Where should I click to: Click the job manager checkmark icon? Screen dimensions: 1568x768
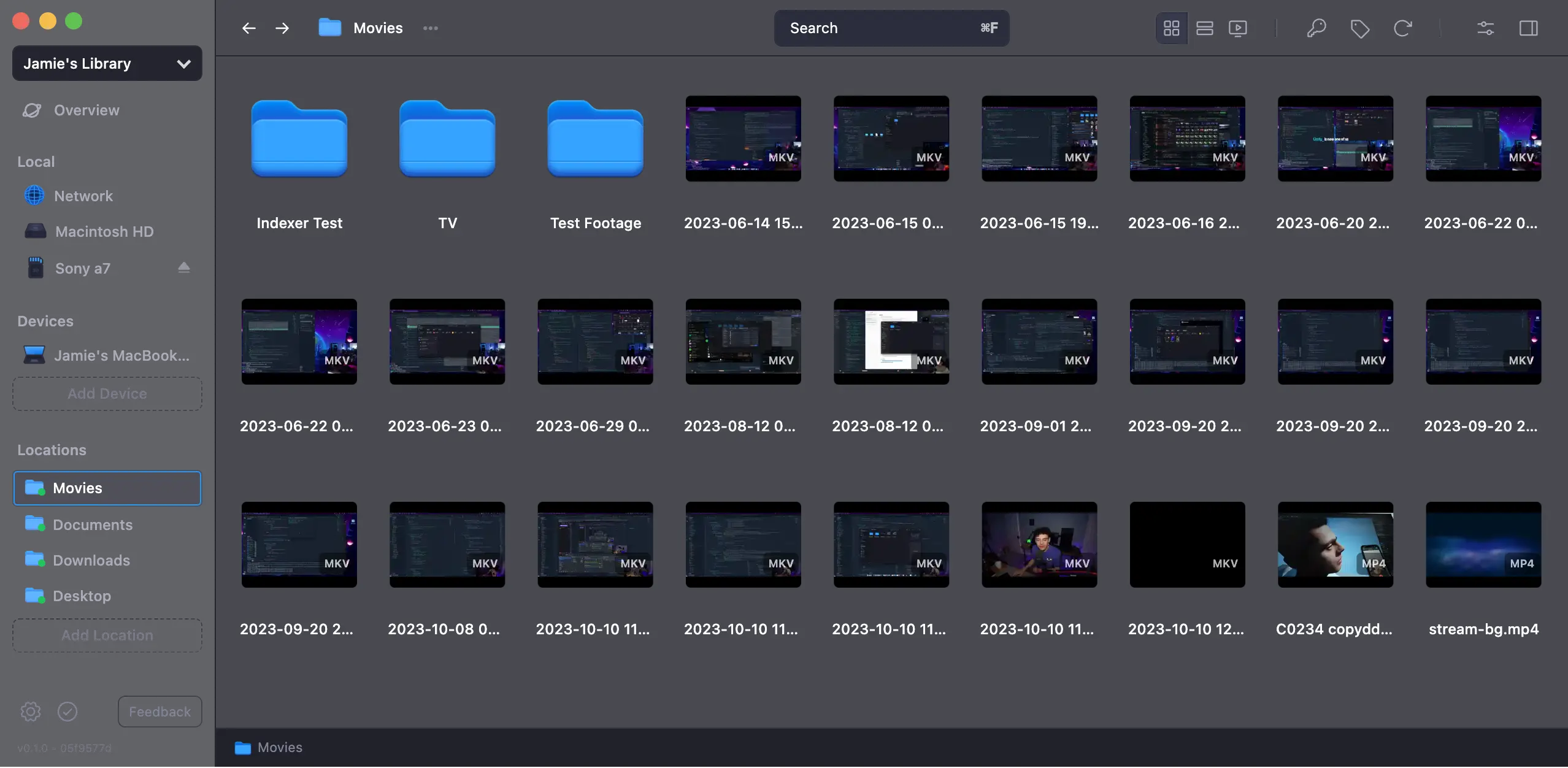[67, 712]
